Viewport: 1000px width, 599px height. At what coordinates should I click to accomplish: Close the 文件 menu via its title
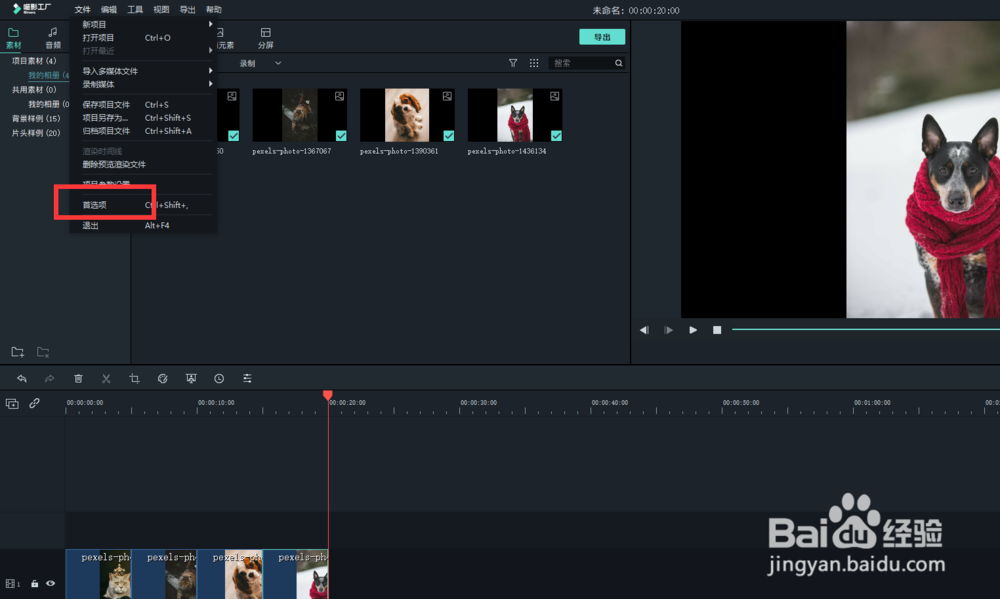point(82,10)
